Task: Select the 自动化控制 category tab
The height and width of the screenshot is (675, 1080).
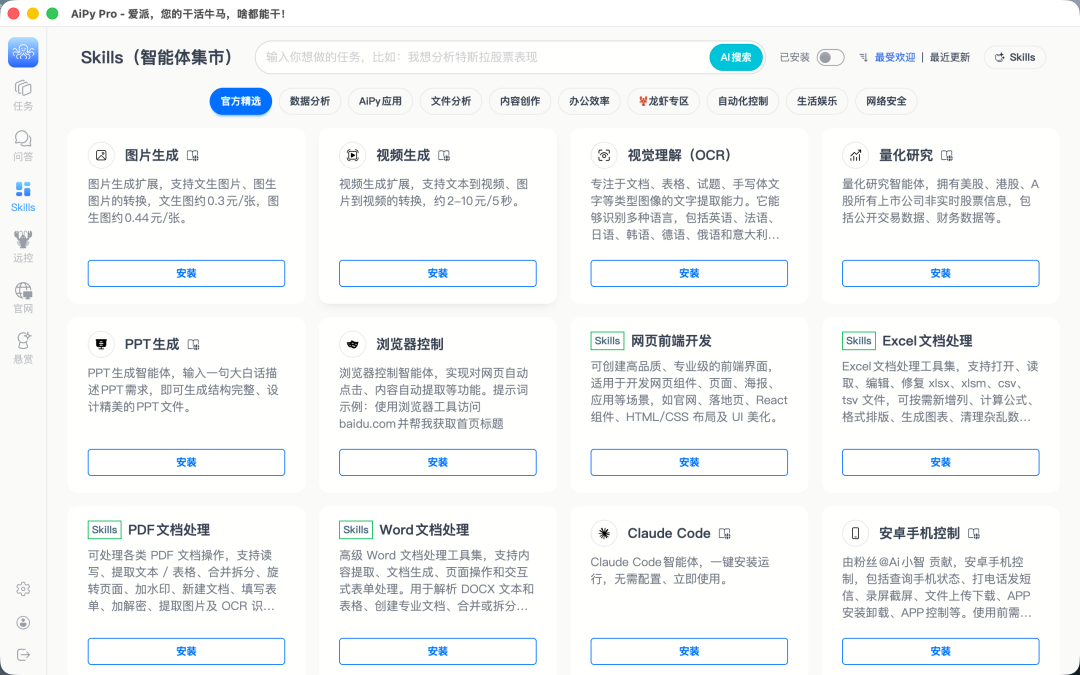Action: (x=742, y=101)
